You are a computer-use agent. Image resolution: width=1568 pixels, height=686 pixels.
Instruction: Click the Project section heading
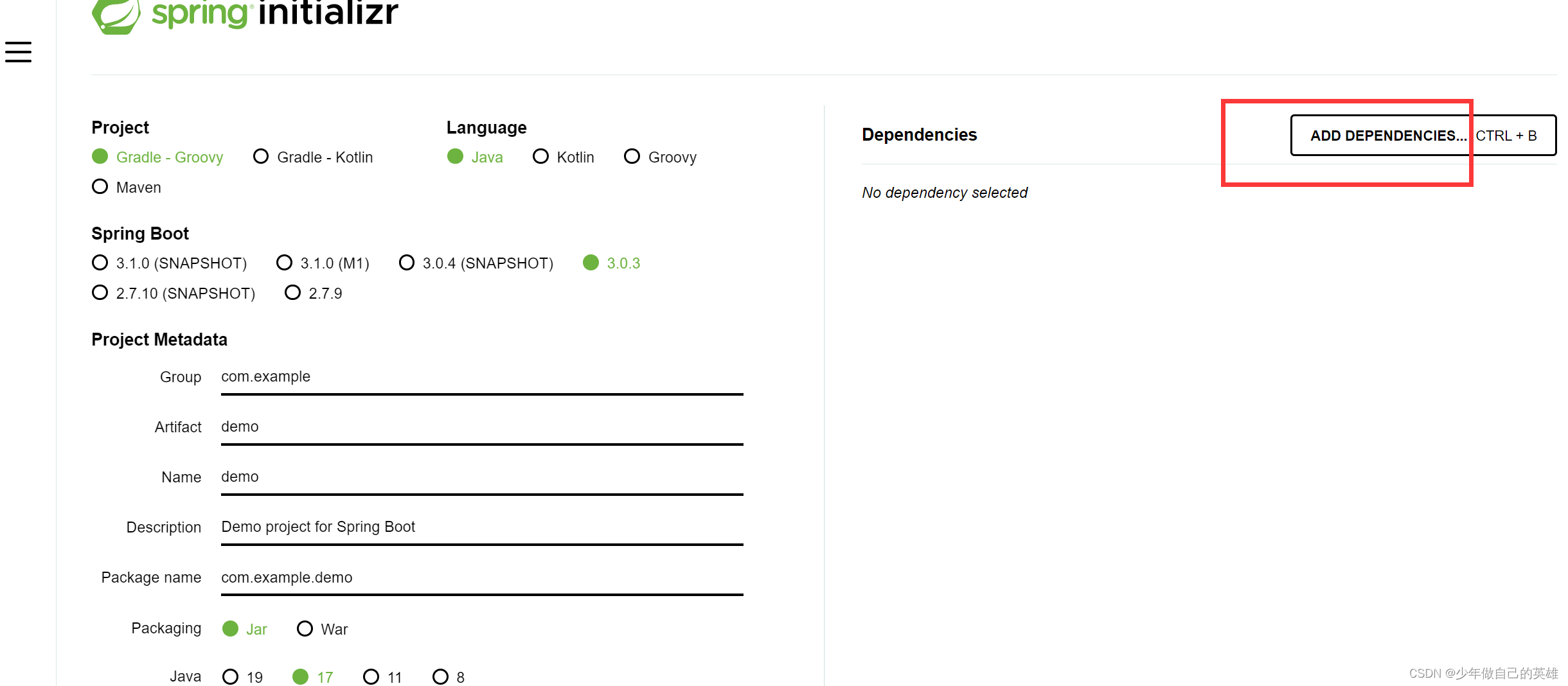pos(120,128)
